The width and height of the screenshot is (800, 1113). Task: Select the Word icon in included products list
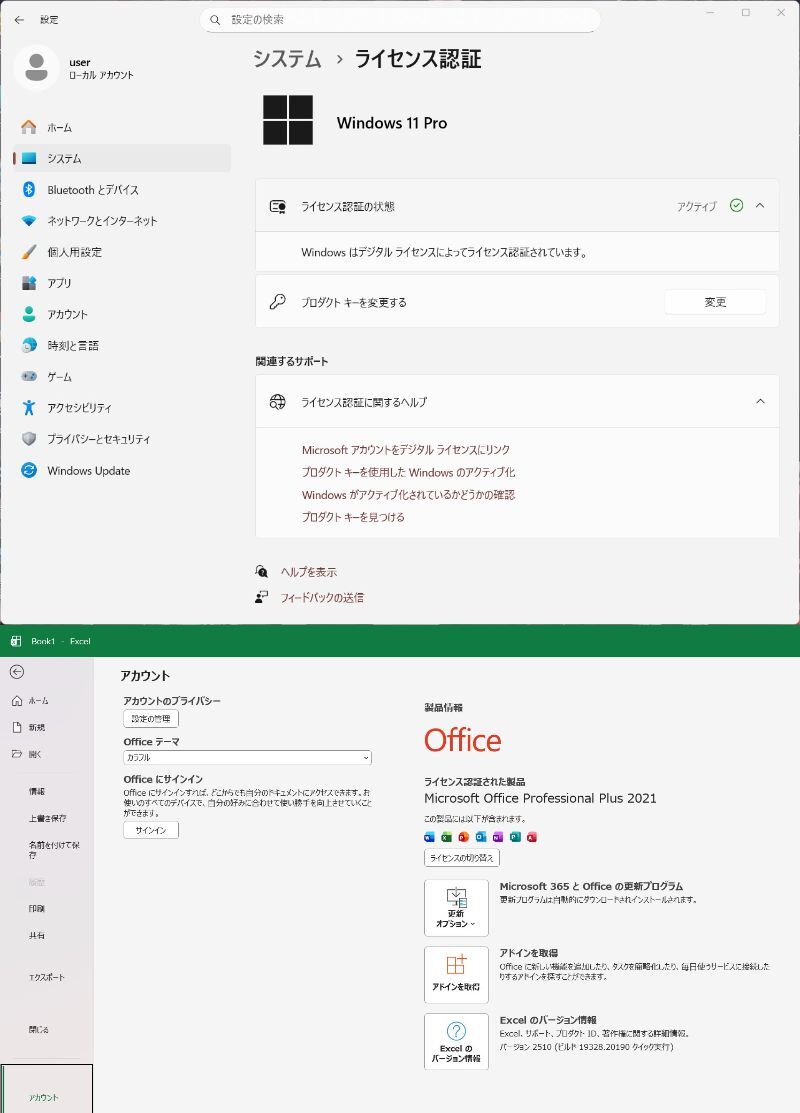429,837
